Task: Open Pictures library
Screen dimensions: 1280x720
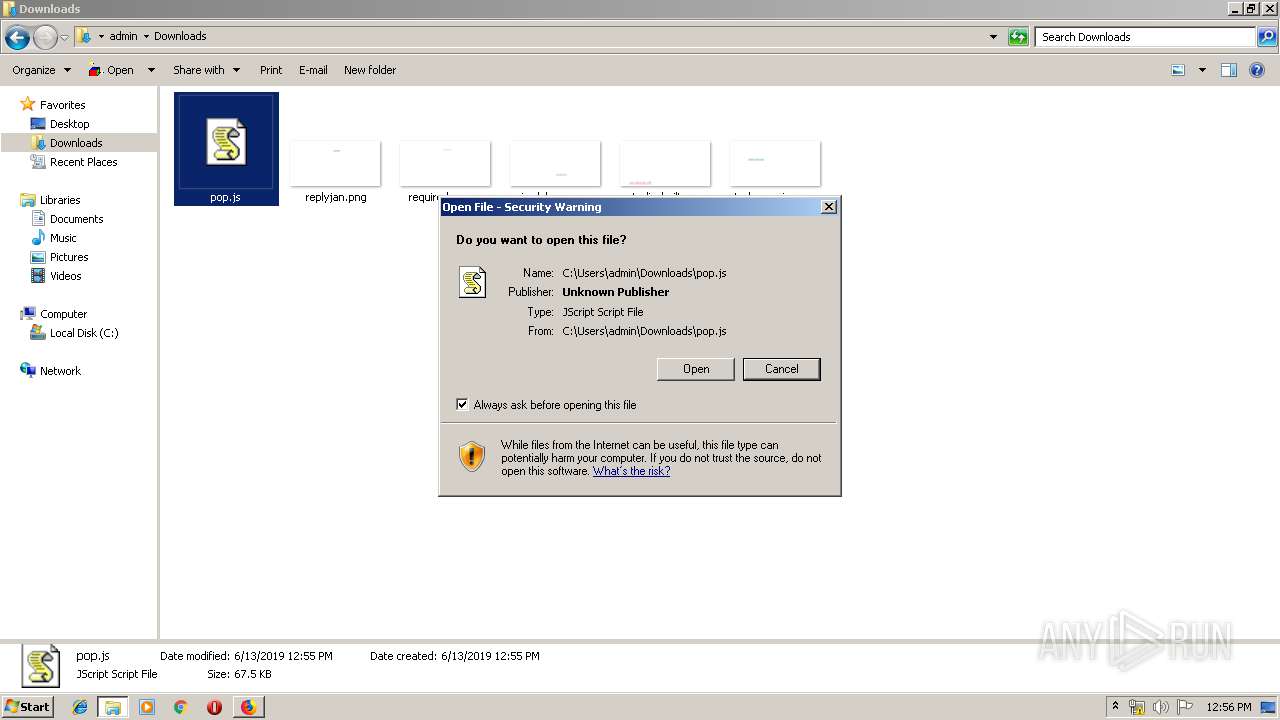Action: pos(69,257)
